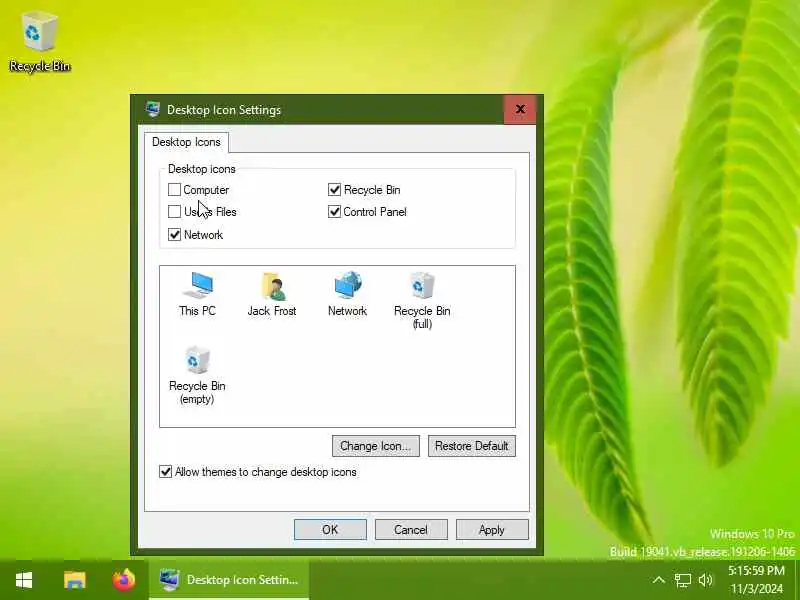Uncheck the Recycle Bin checkbox
800x600 pixels.
tap(334, 190)
